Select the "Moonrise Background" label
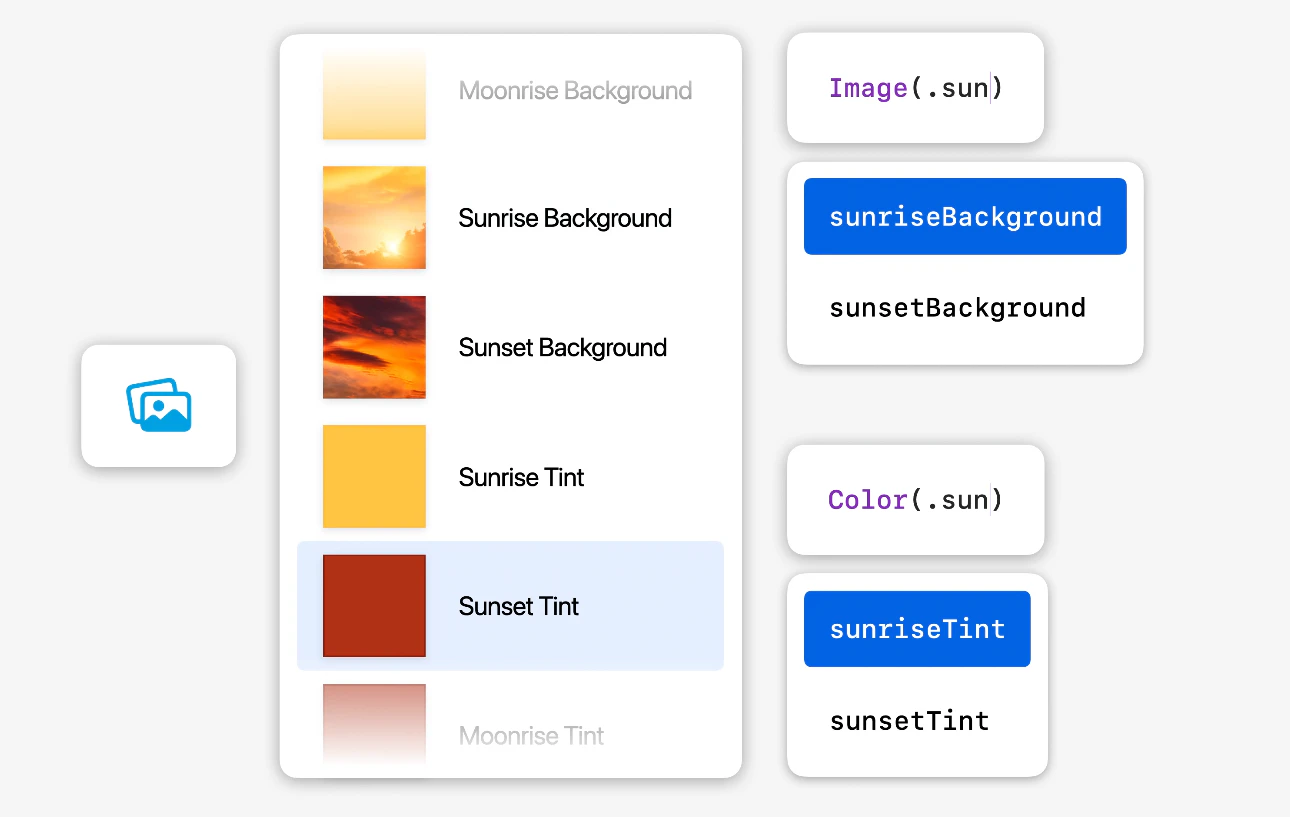The height and width of the screenshot is (817, 1290). click(x=576, y=91)
